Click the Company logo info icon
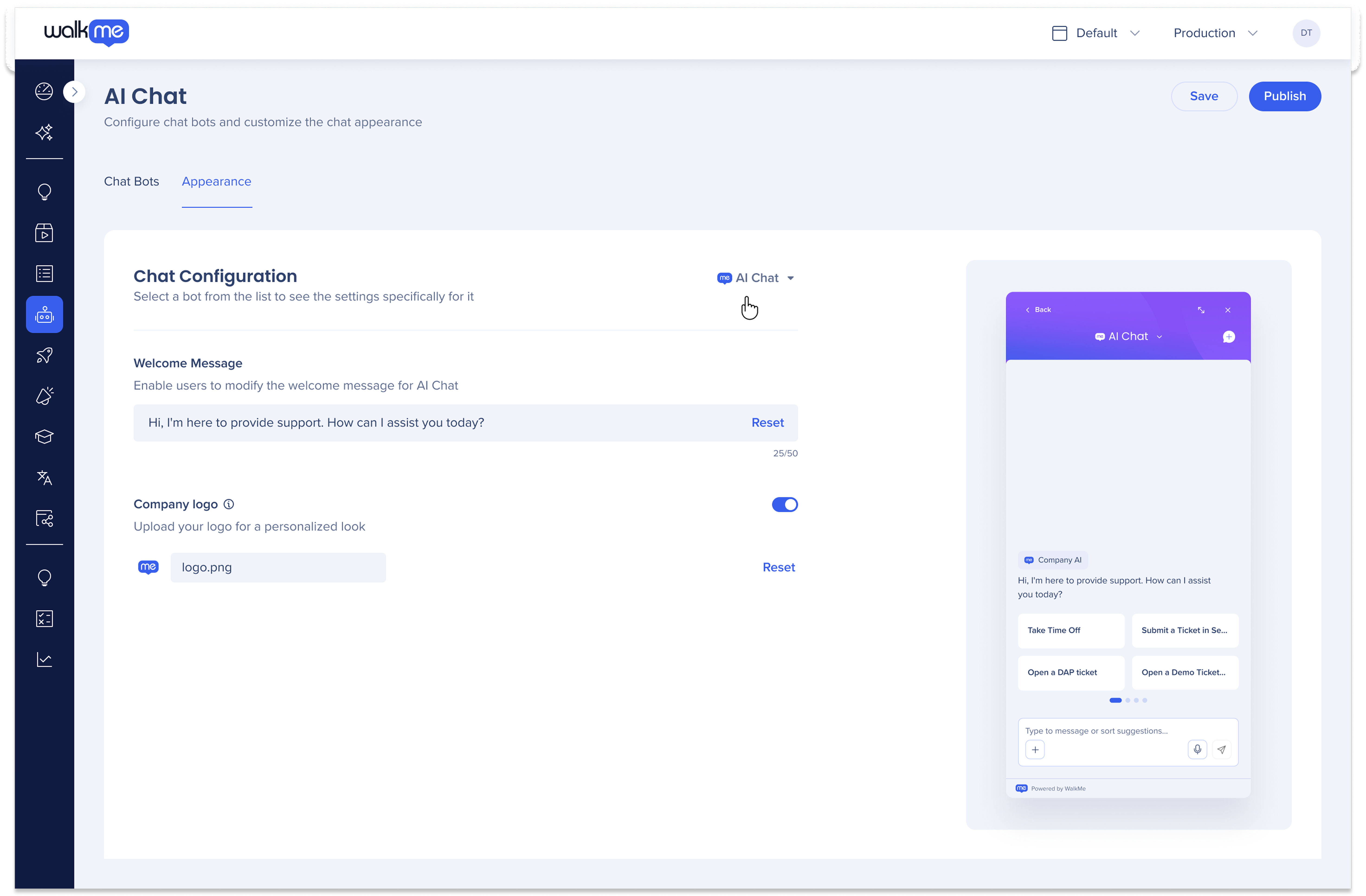Viewport: 1366px width, 896px height. 229,504
